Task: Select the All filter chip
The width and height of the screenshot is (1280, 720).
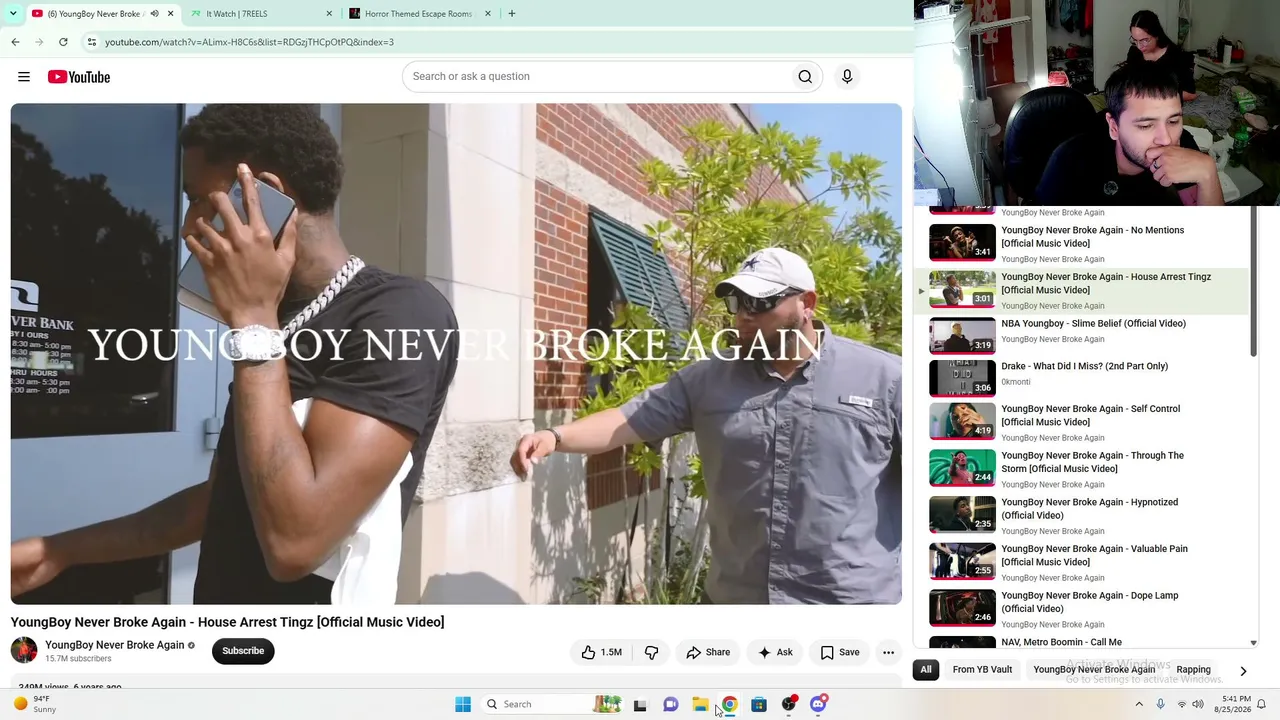Action: tap(926, 670)
